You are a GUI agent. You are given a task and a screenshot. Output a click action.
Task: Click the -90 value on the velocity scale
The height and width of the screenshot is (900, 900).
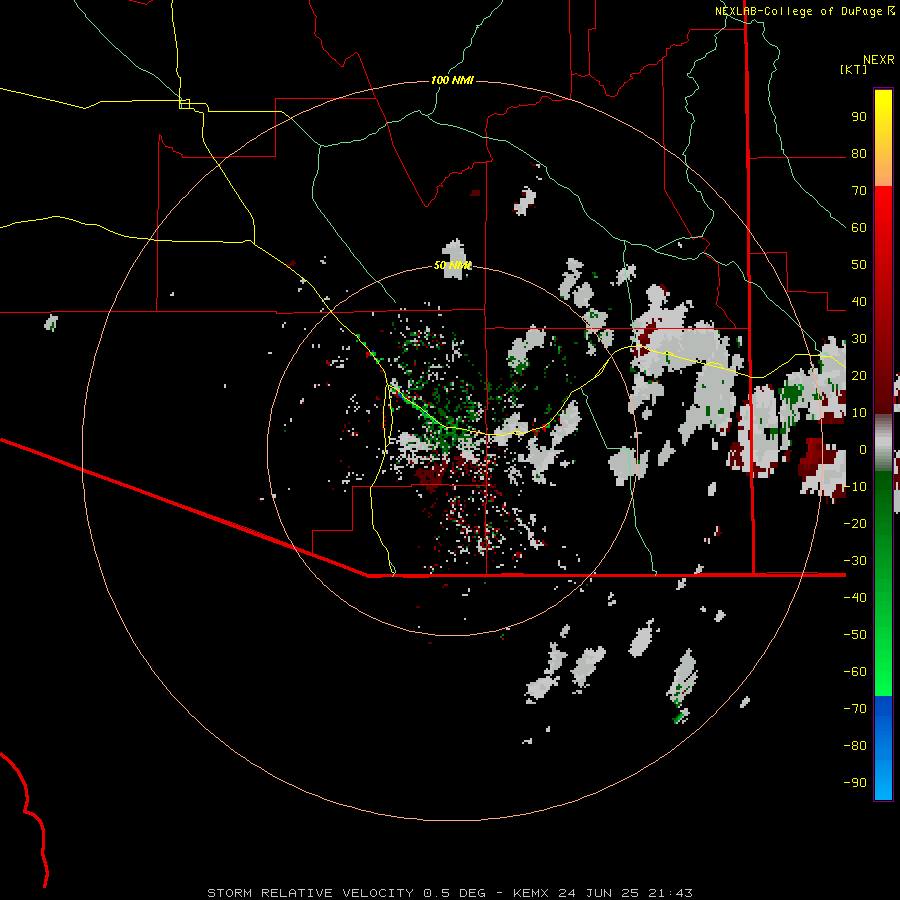point(855,783)
